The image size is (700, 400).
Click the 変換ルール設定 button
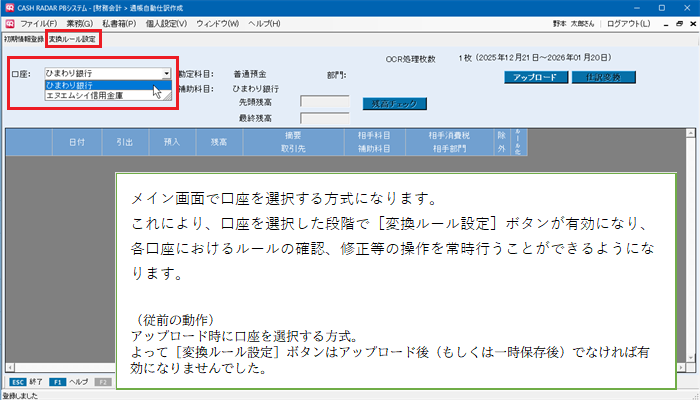coord(72,39)
